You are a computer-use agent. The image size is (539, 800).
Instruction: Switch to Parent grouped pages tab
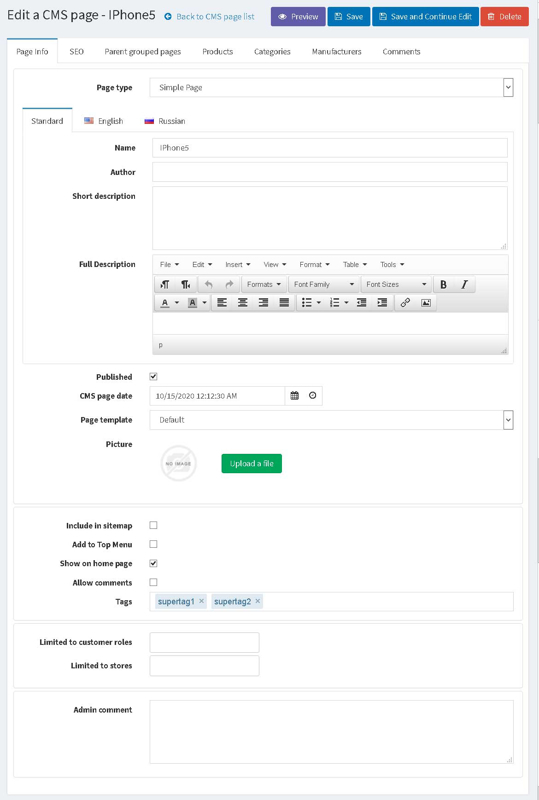143,52
